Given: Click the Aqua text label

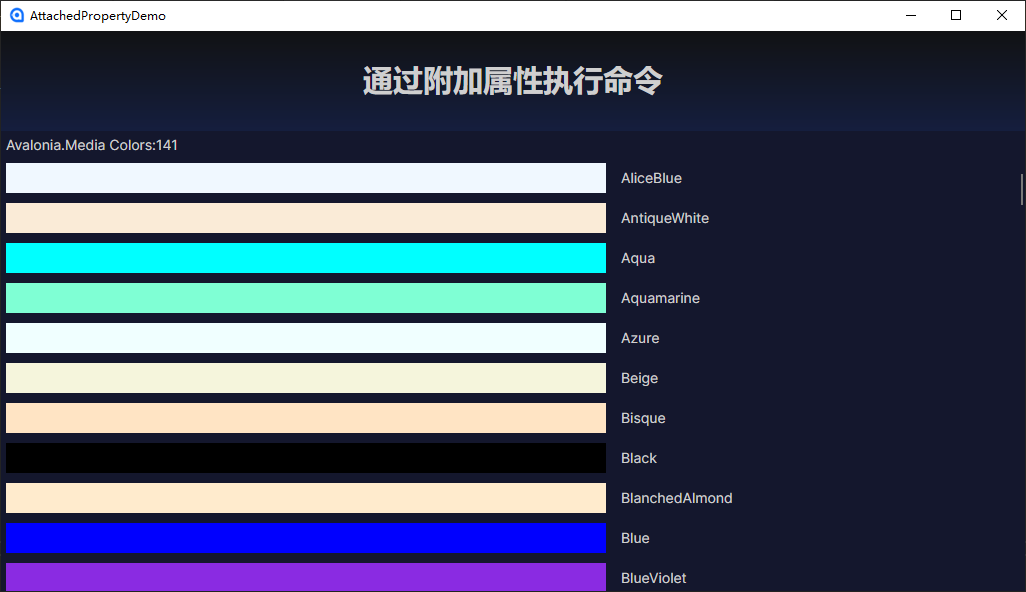Looking at the screenshot, I should [x=638, y=257].
